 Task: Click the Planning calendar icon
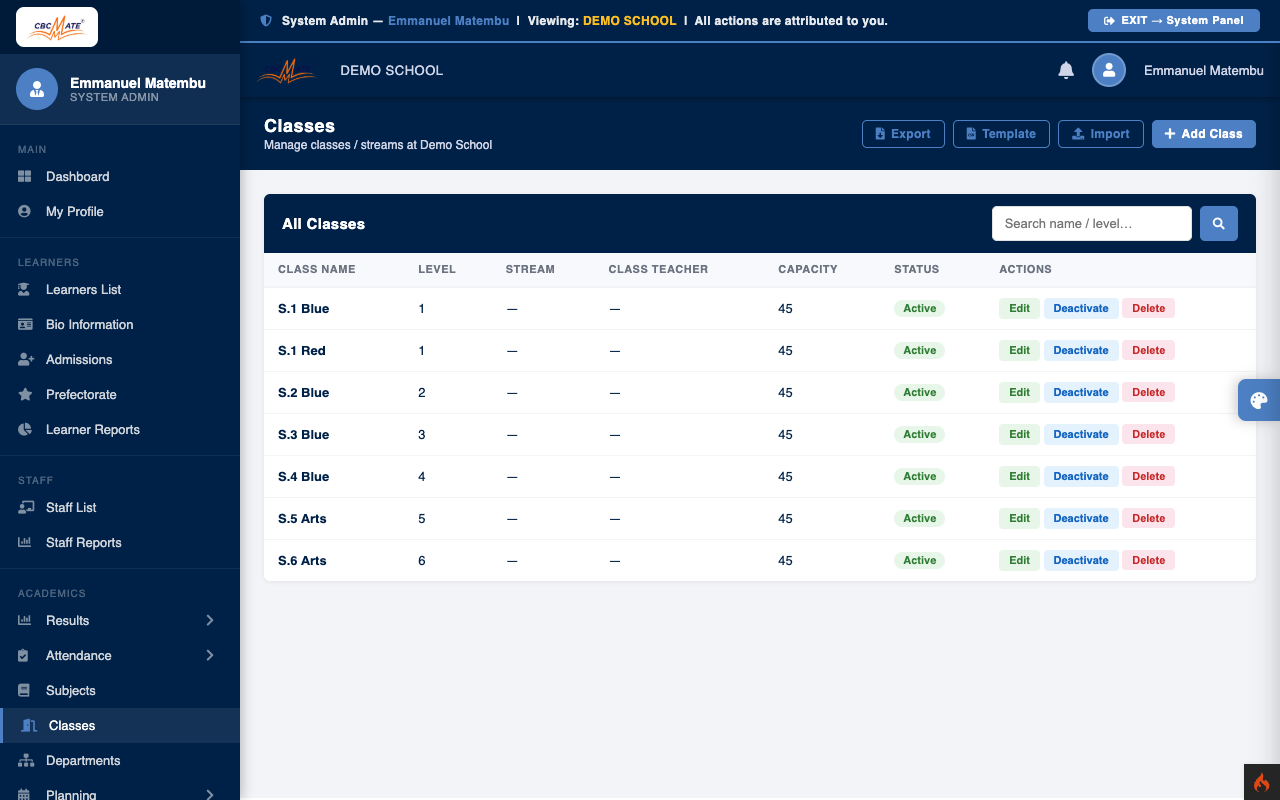[x=24, y=795]
